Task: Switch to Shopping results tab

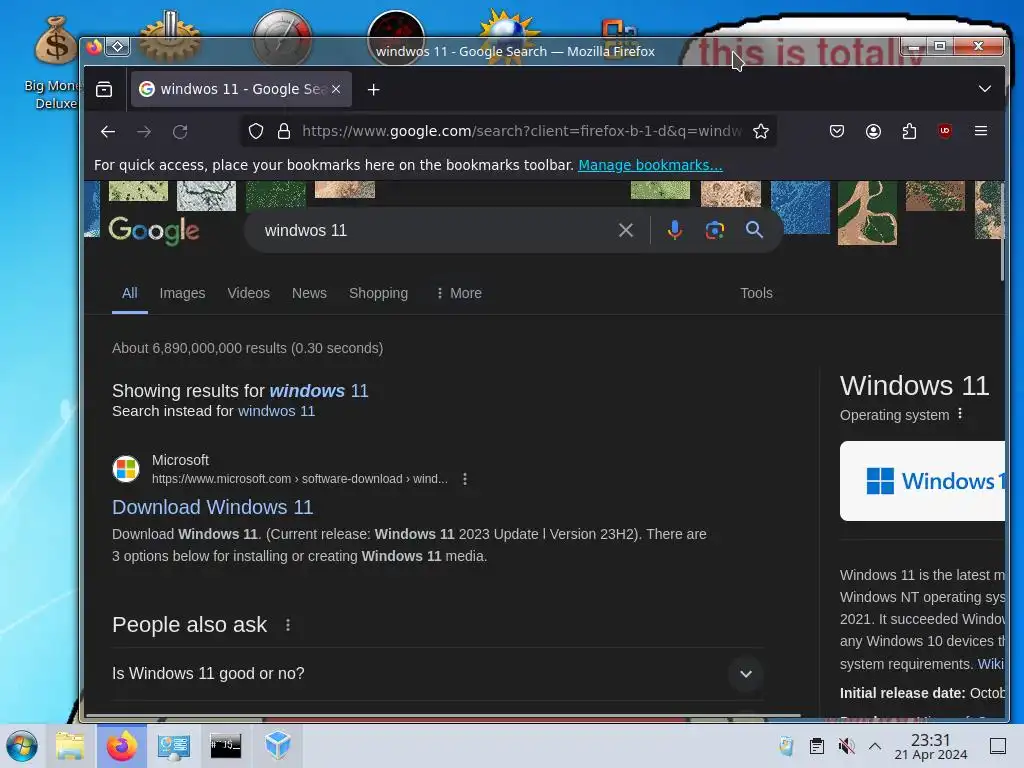Action: [378, 293]
